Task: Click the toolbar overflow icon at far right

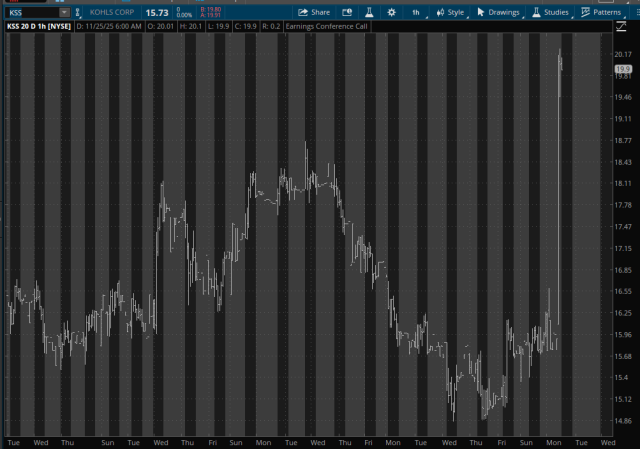Action: (634, 12)
